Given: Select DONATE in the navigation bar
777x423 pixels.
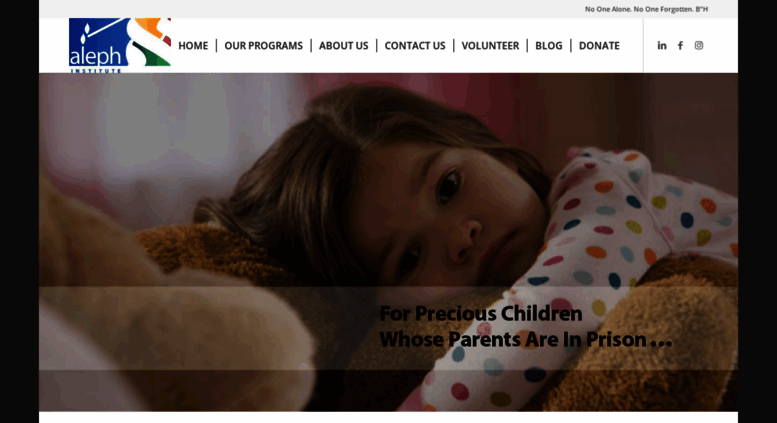Looking at the screenshot, I should point(599,46).
